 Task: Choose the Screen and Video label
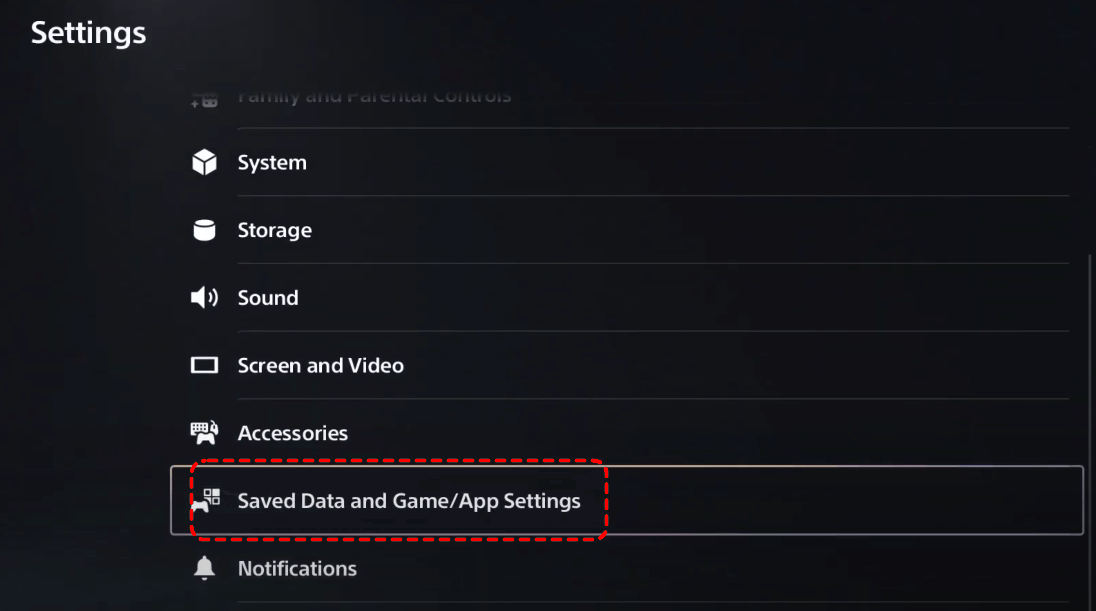(x=321, y=365)
